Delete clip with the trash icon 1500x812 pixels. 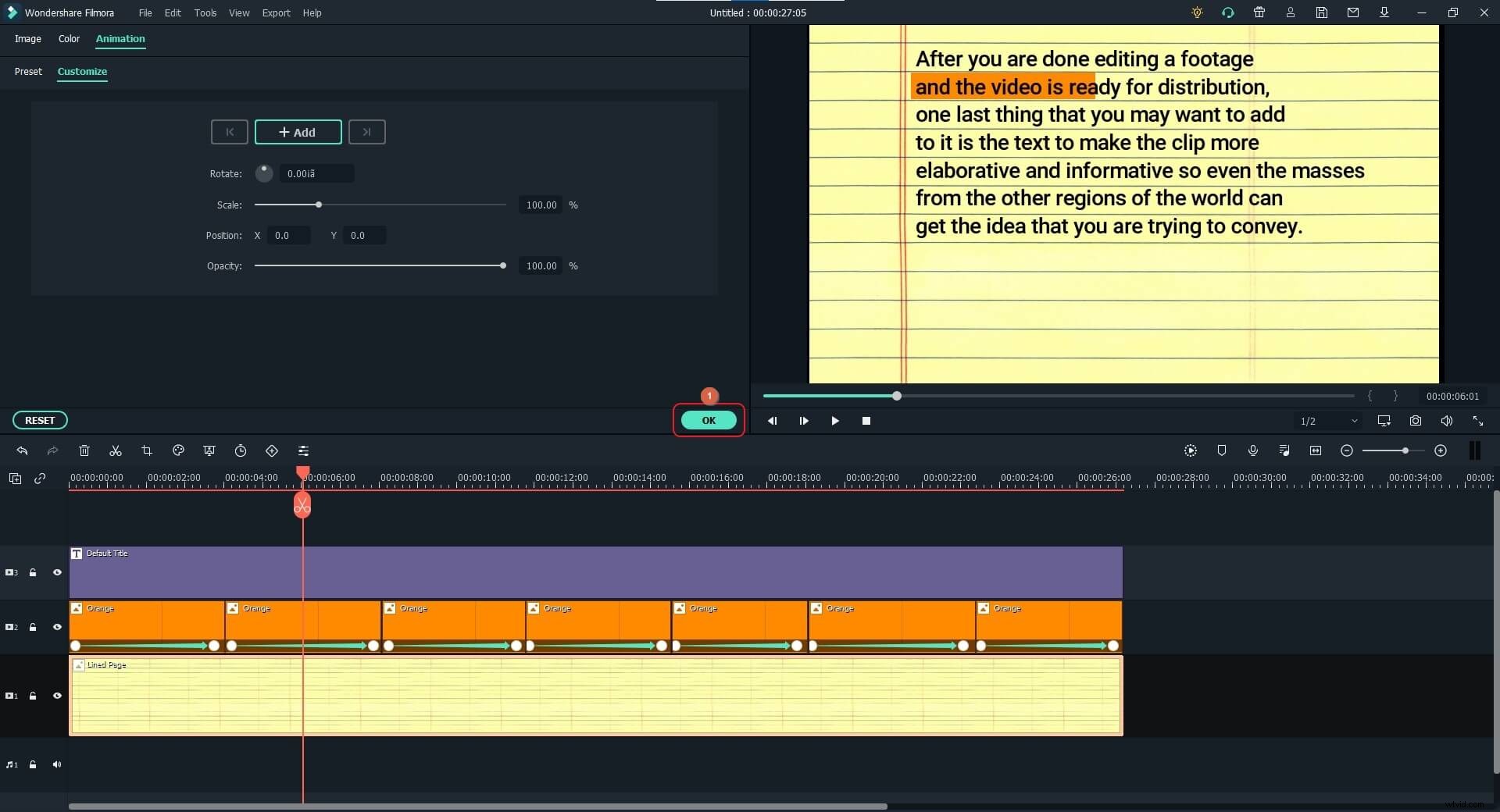pos(84,451)
